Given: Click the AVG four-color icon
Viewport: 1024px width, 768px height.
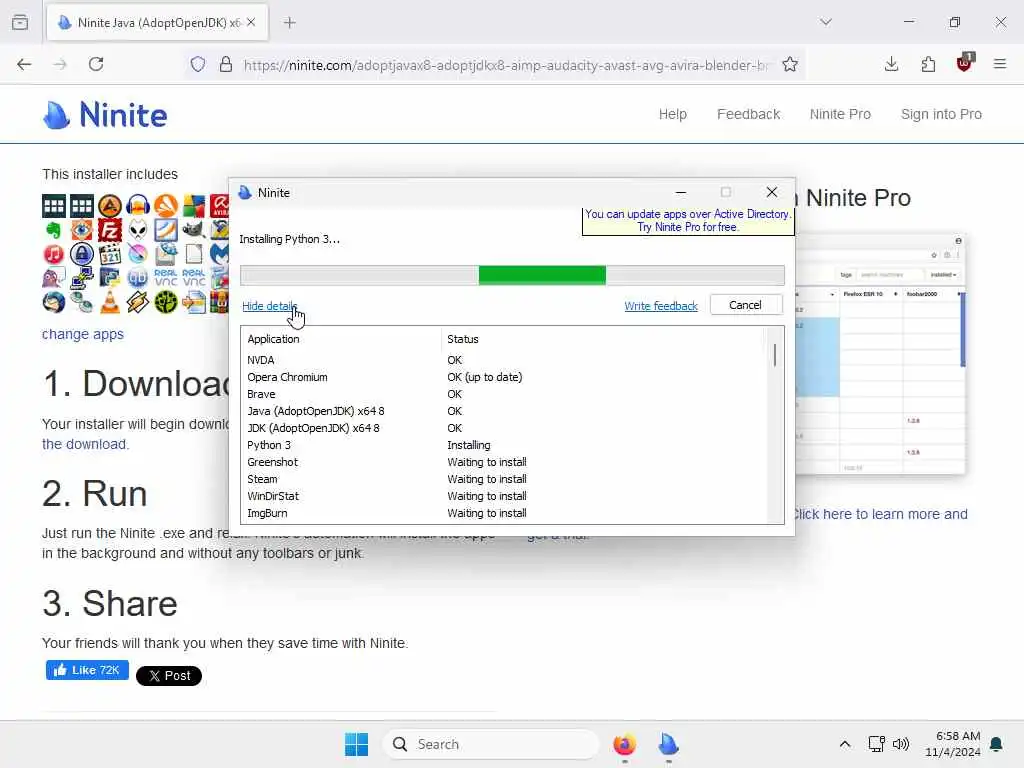Looking at the screenshot, I should tap(194, 206).
